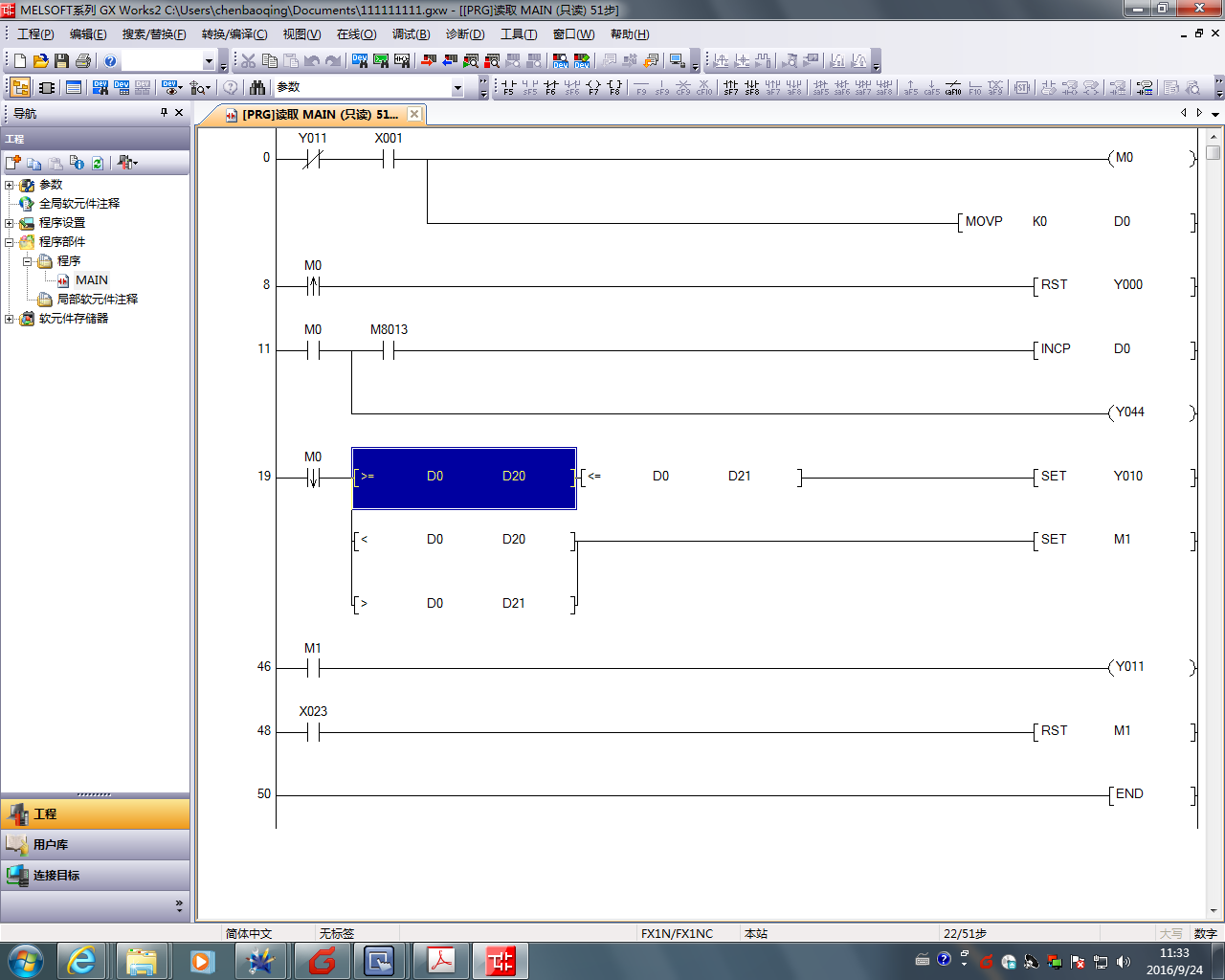The image size is (1225, 980).
Task: Click the Print icon in the toolbar
Action: point(83,61)
